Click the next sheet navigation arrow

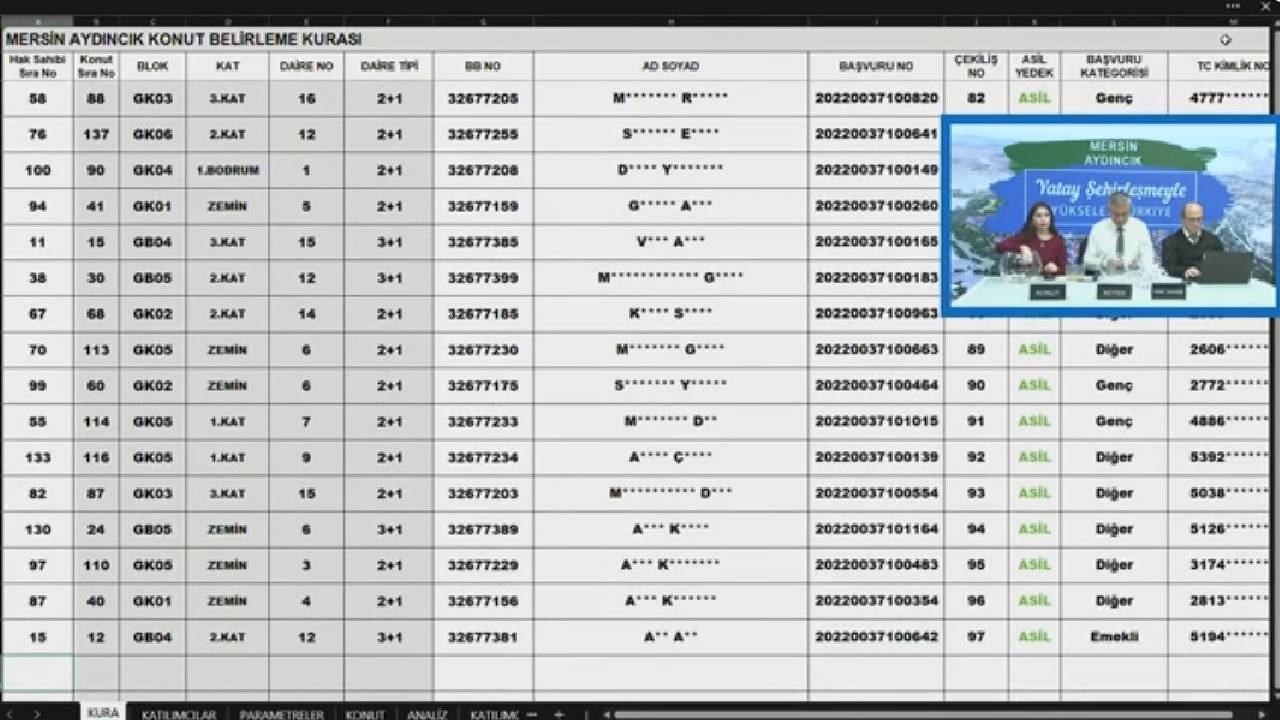point(37,714)
